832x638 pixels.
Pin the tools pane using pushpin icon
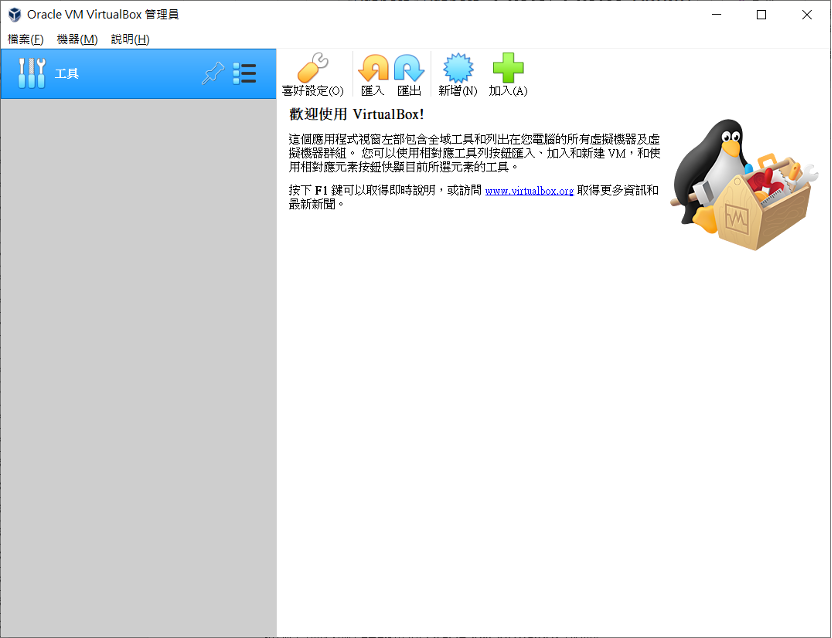coord(213,73)
